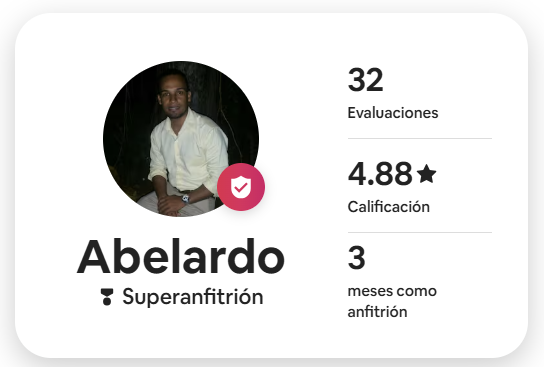Open the Evaluaciones label

pyautogui.click(x=393, y=113)
